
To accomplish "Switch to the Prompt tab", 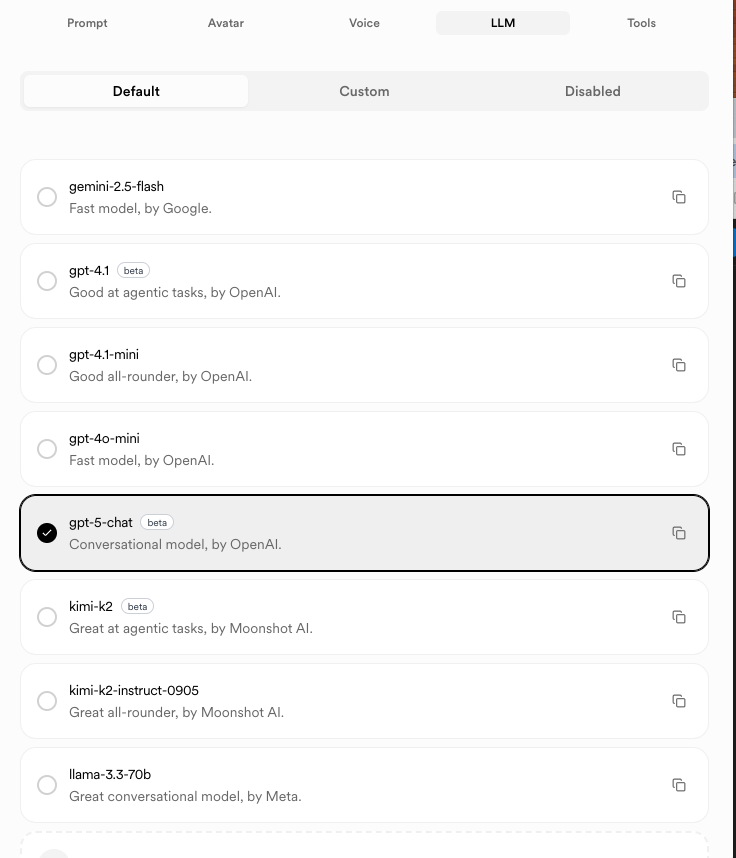I will pyautogui.click(x=87, y=23).
